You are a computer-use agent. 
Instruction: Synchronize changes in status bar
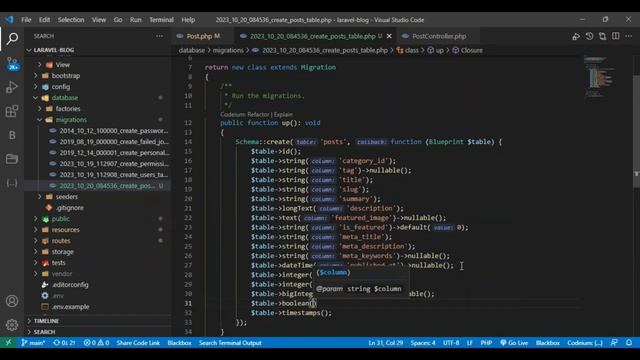64,343
